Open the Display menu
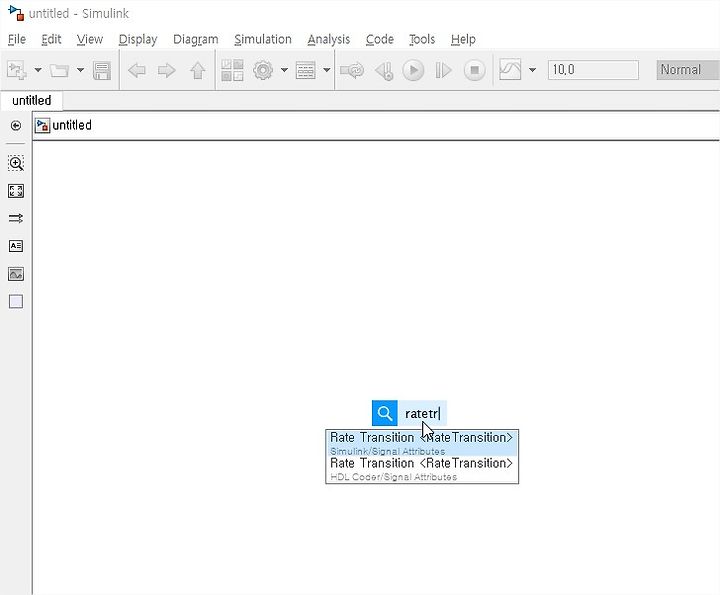720x595 pixels. pos(138,39)
